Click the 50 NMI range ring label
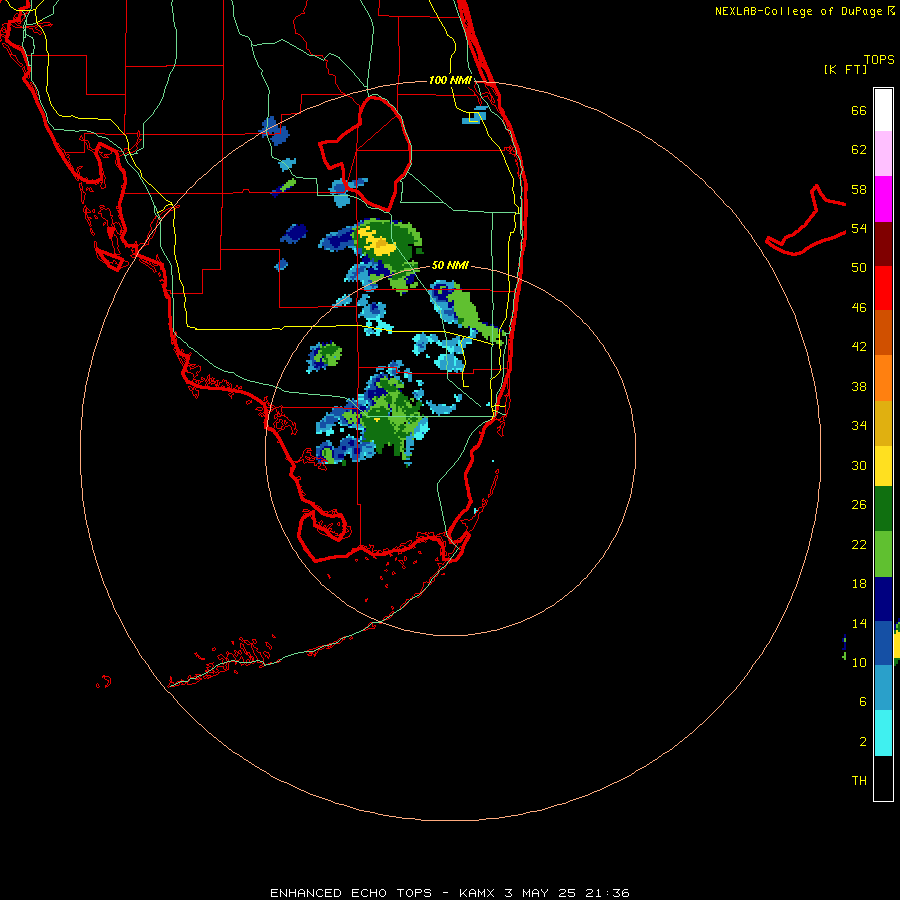Screen dimensions: 900x900 450,265
